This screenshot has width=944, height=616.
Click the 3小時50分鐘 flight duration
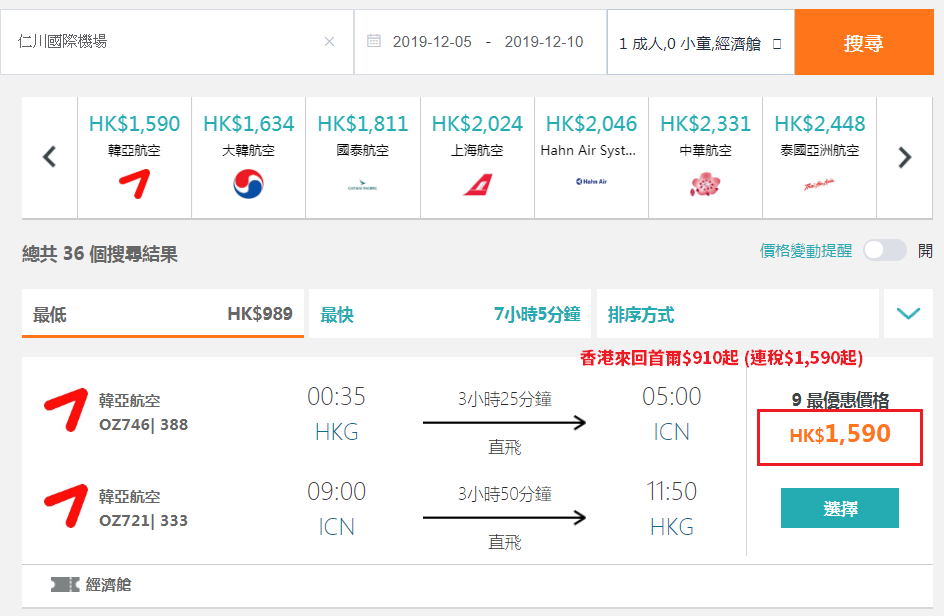pos(505,494)
